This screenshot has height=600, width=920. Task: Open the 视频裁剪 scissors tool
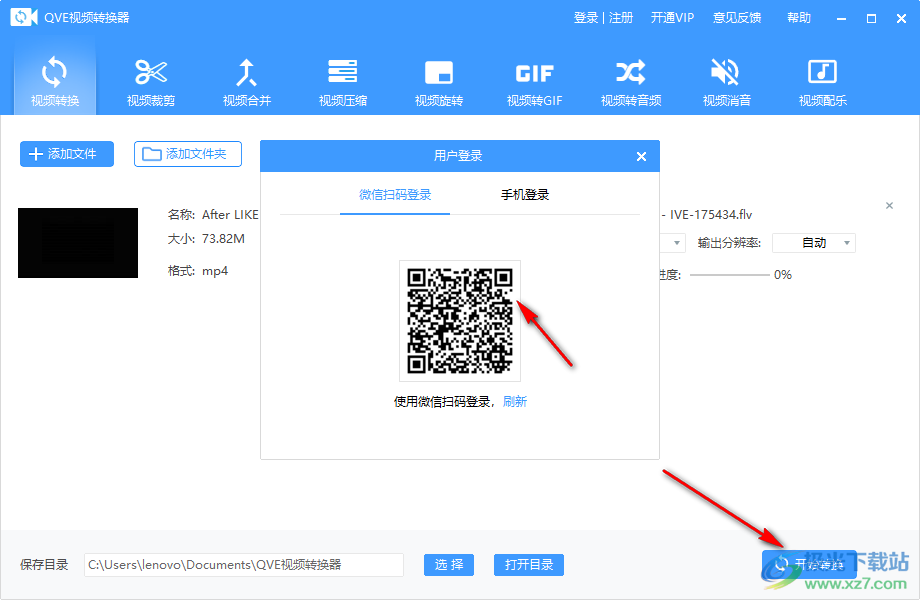pyautogui.click(x=151, y=82)
